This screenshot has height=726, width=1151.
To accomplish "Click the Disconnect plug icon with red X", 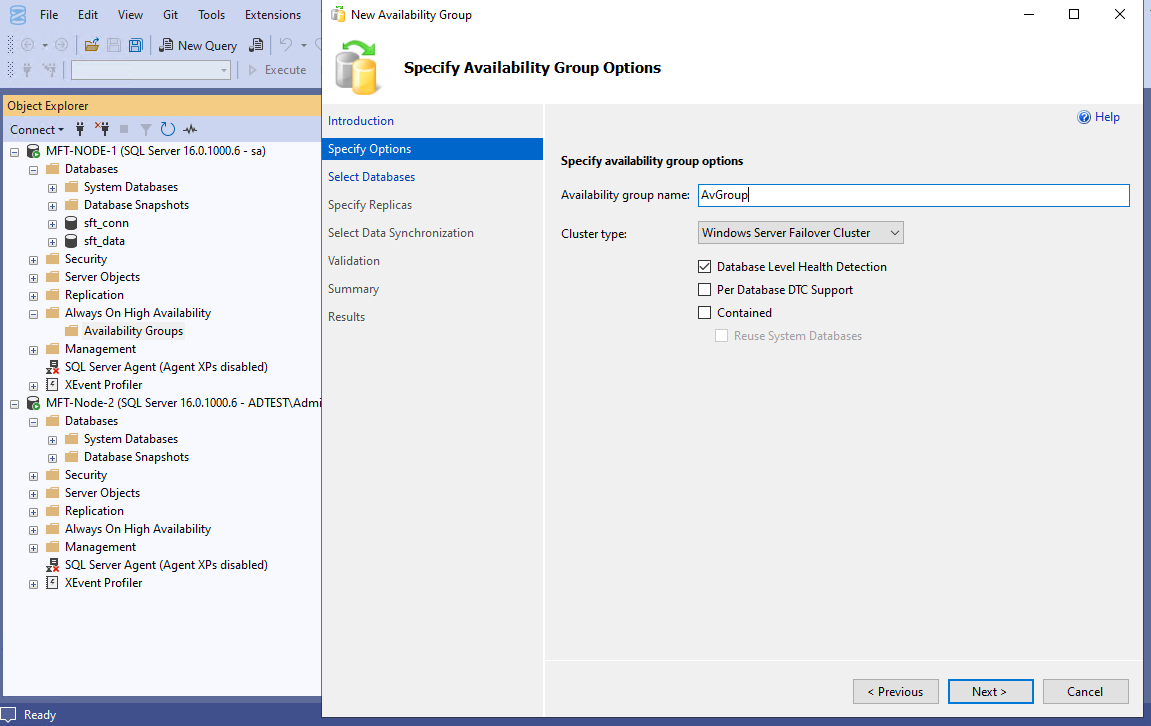I will (x=102, y=129).
